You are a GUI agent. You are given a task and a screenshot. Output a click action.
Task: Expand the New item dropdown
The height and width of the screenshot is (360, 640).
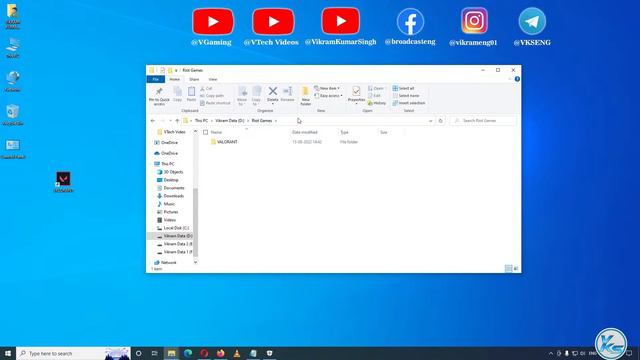click(327, 89)
